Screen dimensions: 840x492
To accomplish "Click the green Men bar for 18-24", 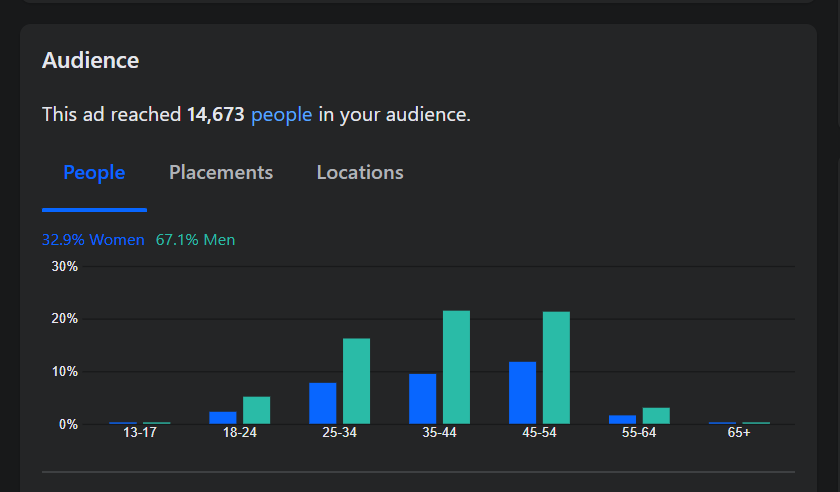I will pos(257,410).
